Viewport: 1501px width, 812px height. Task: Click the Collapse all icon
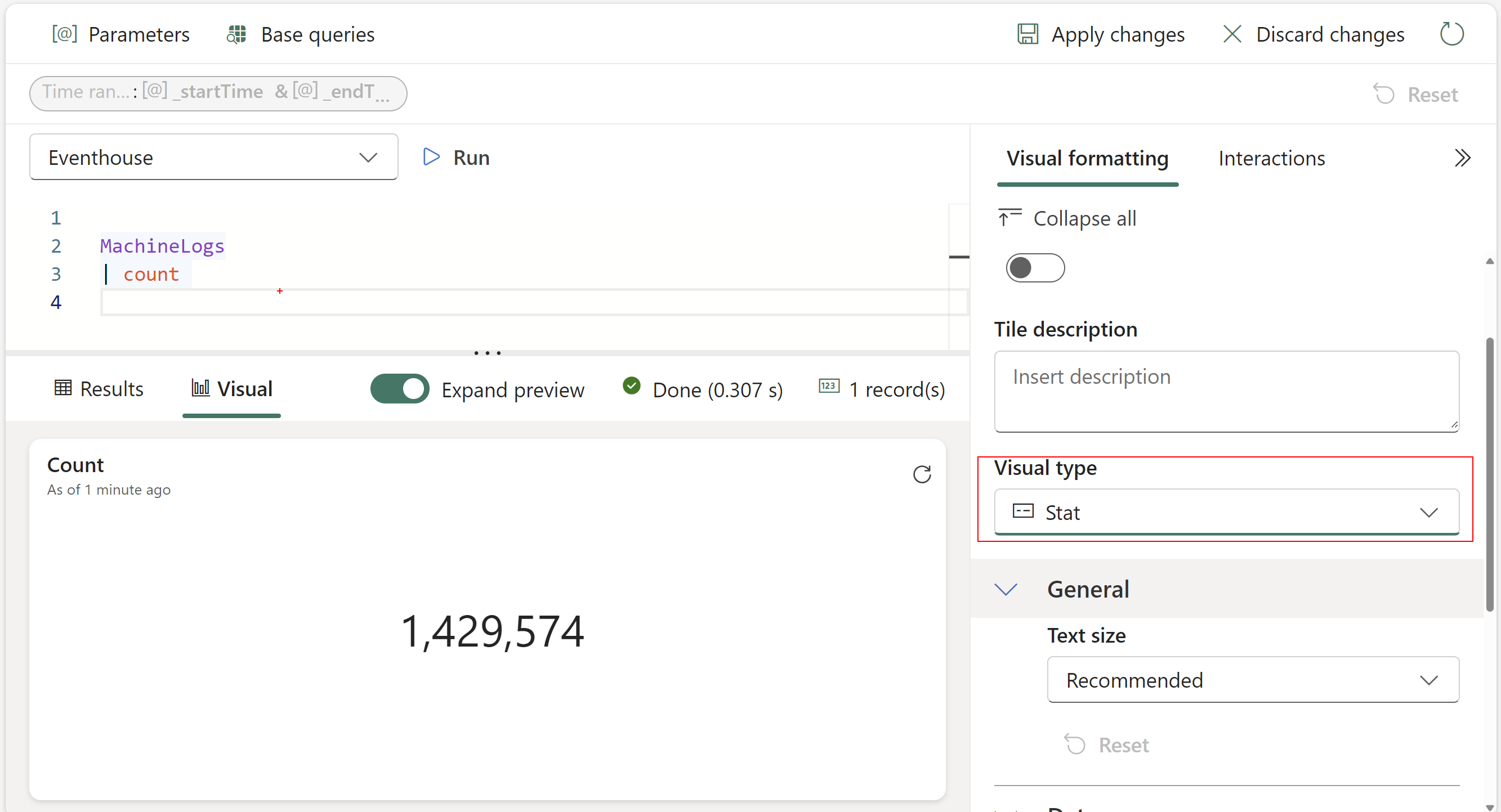1009,218
